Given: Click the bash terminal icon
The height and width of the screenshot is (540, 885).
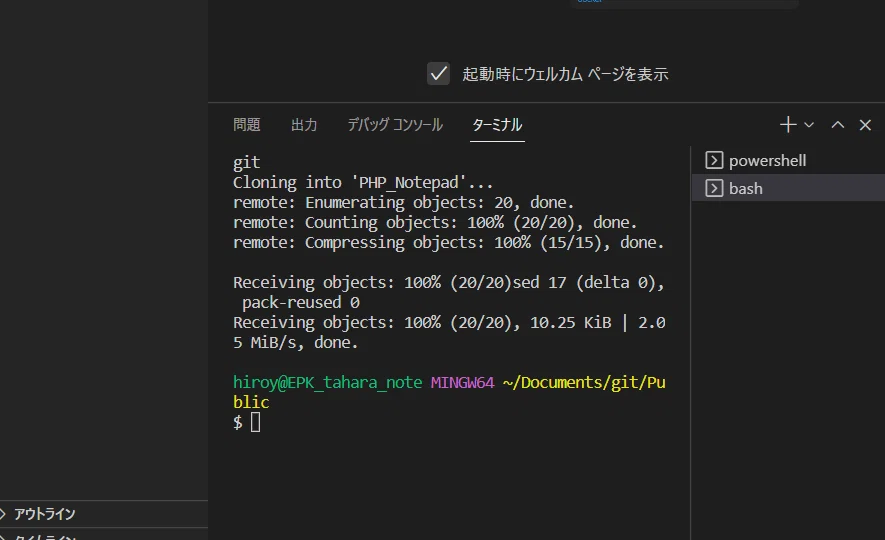Looking at the screenshot, I should tap(714, 188).
